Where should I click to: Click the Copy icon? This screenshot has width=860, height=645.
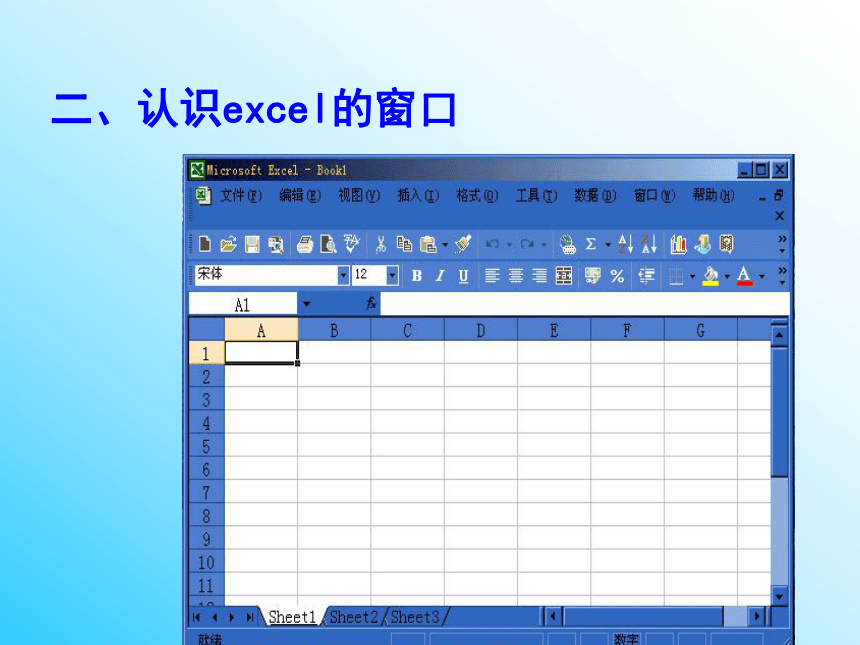[404, 244]
